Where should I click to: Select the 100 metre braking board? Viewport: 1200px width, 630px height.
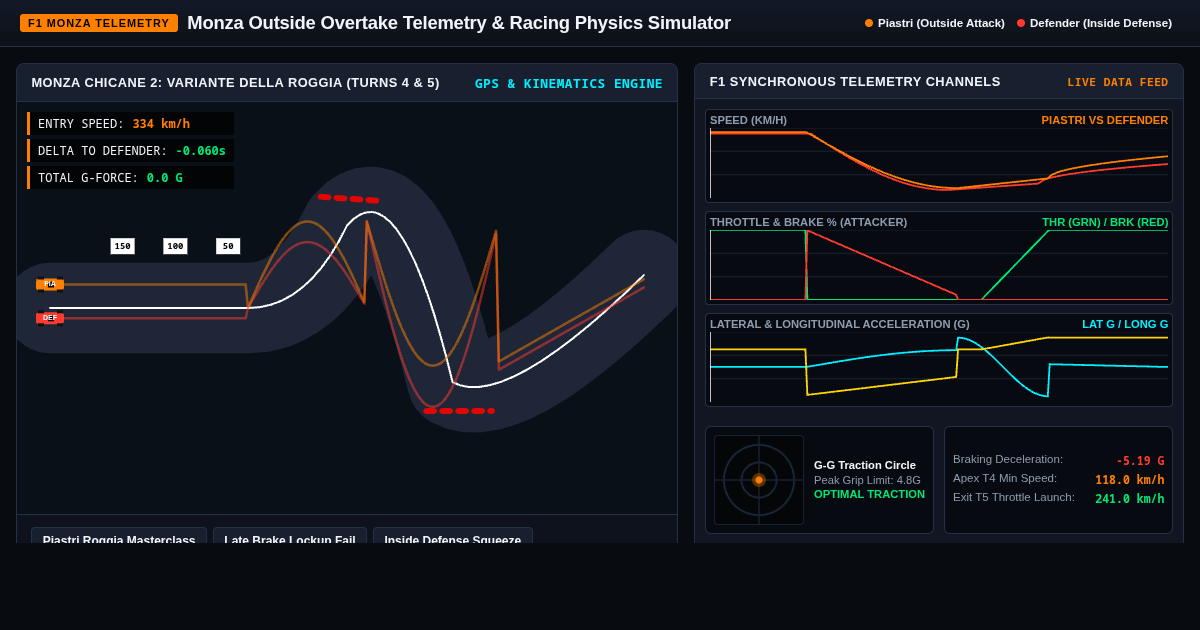tap(175, 246)
